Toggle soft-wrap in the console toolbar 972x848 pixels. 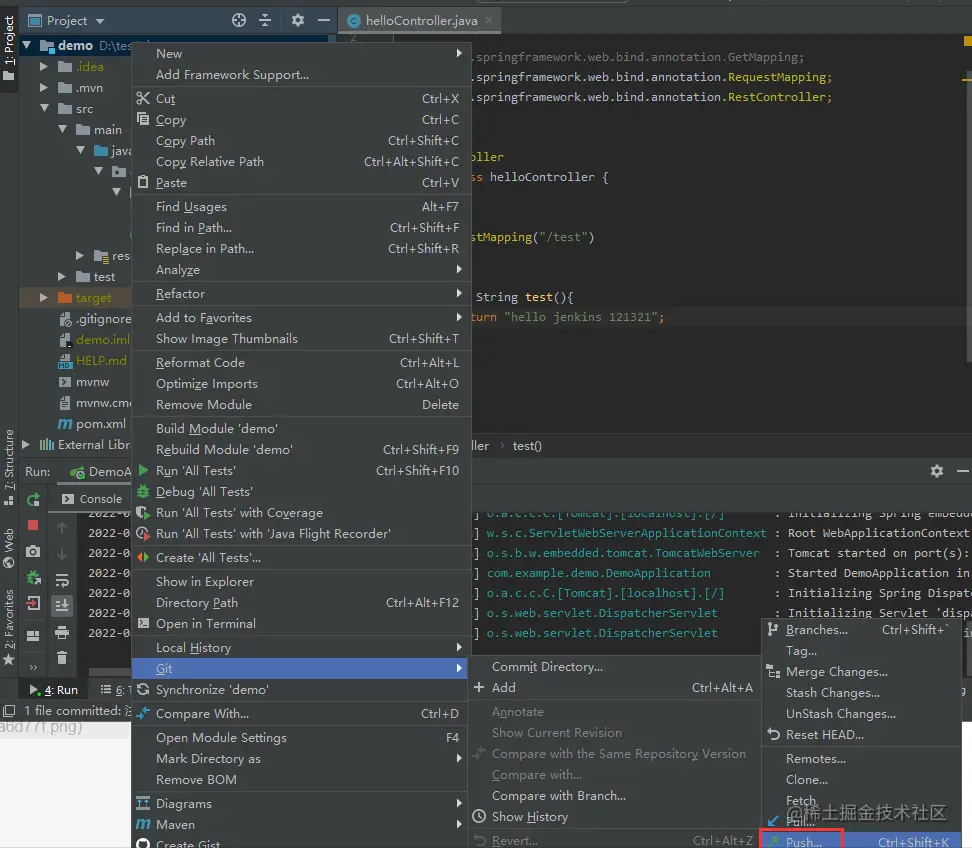[x=62, y=580]
